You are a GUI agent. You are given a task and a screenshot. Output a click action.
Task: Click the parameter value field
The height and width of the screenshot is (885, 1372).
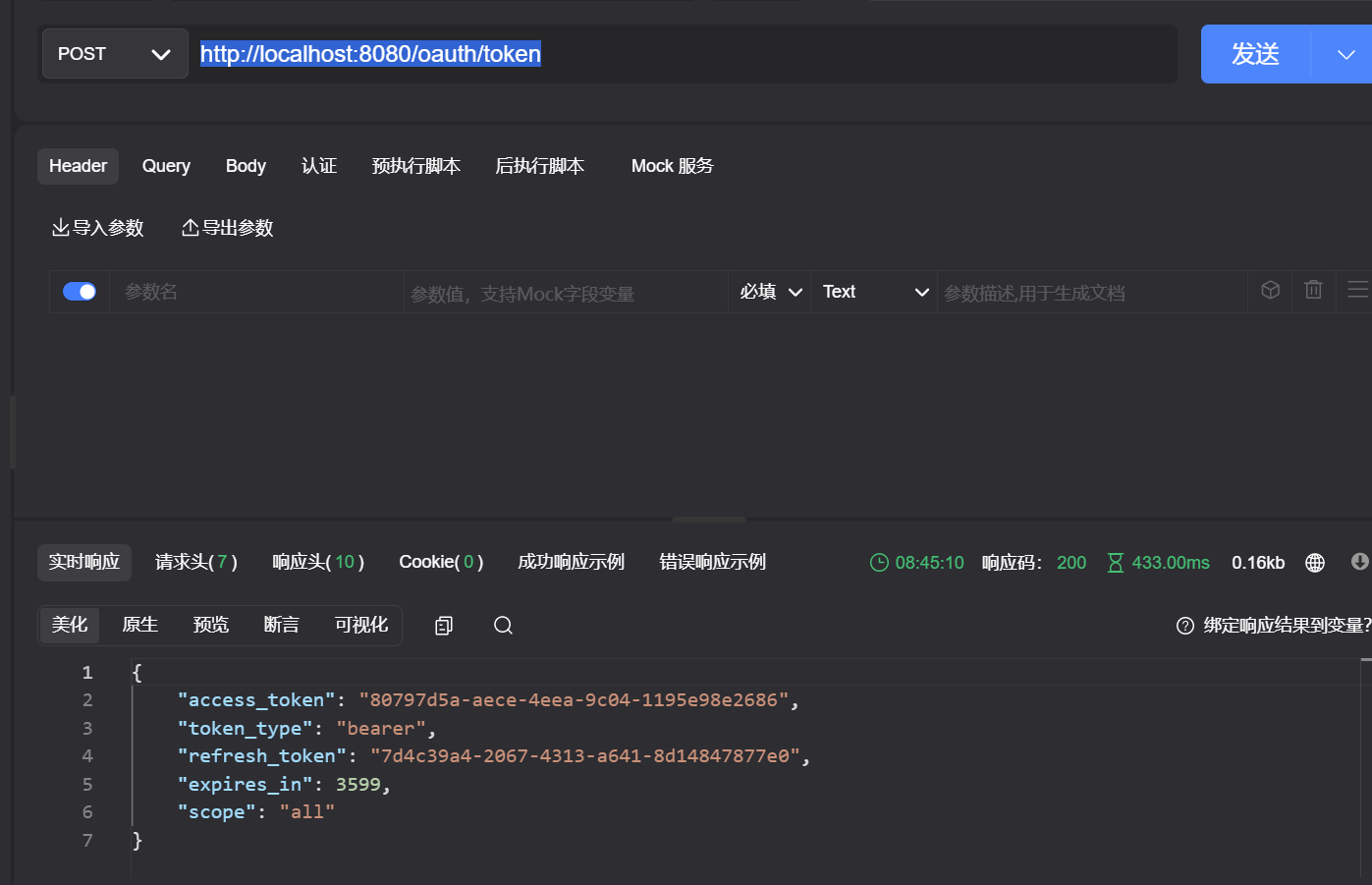[566, 293]
